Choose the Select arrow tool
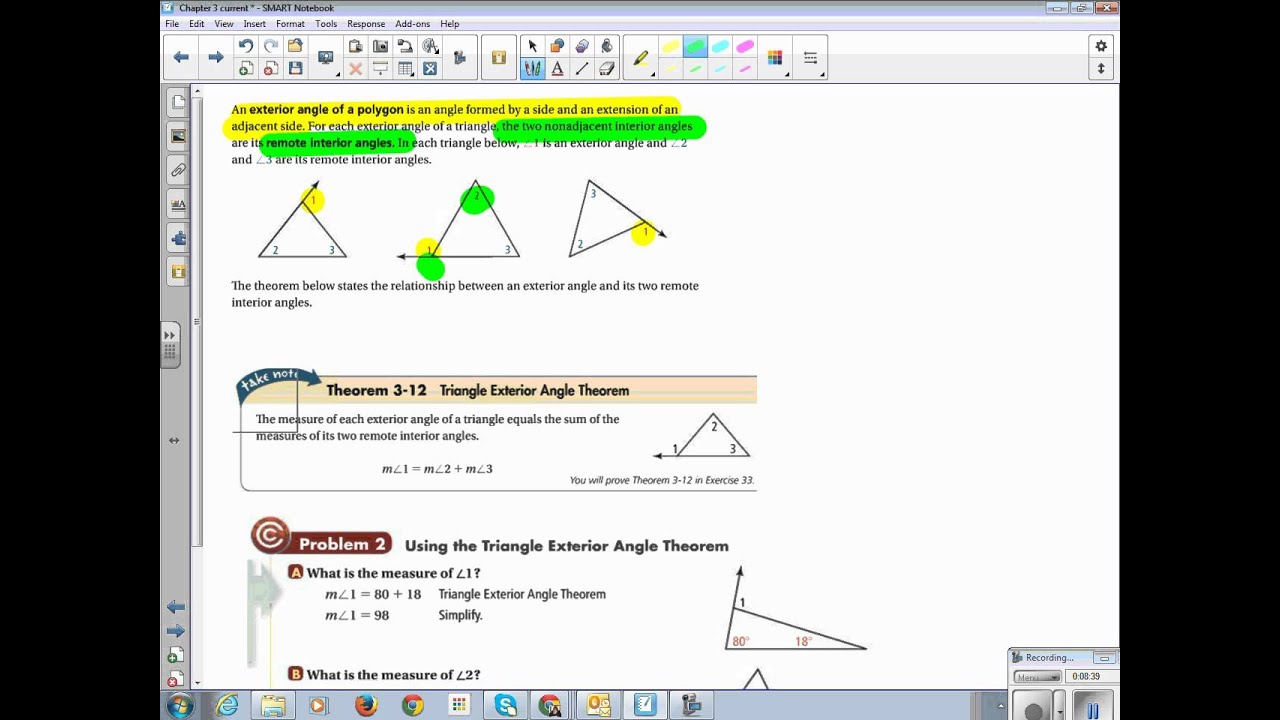 pos(532,46)
